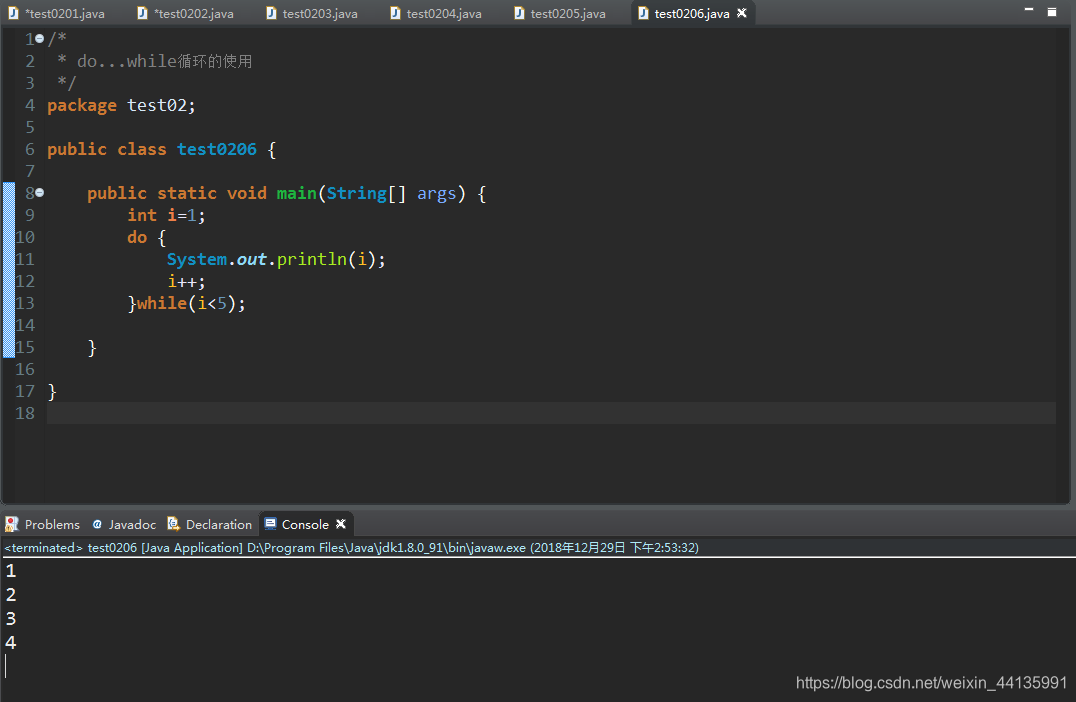
Task: Click console output line '1'
Action: (10, 571)
